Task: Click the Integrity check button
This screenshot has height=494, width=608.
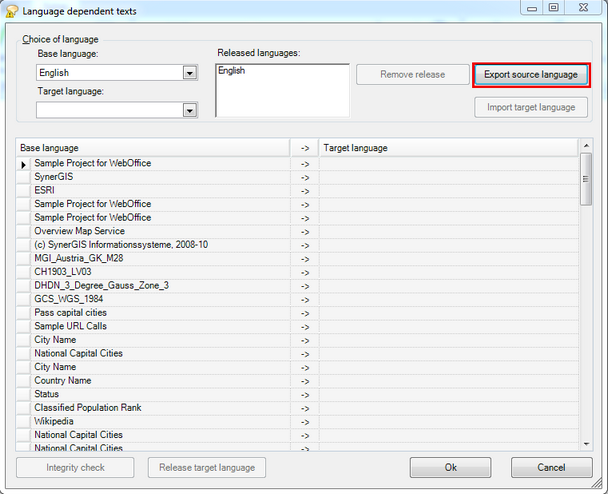Action: pos(75,467)
